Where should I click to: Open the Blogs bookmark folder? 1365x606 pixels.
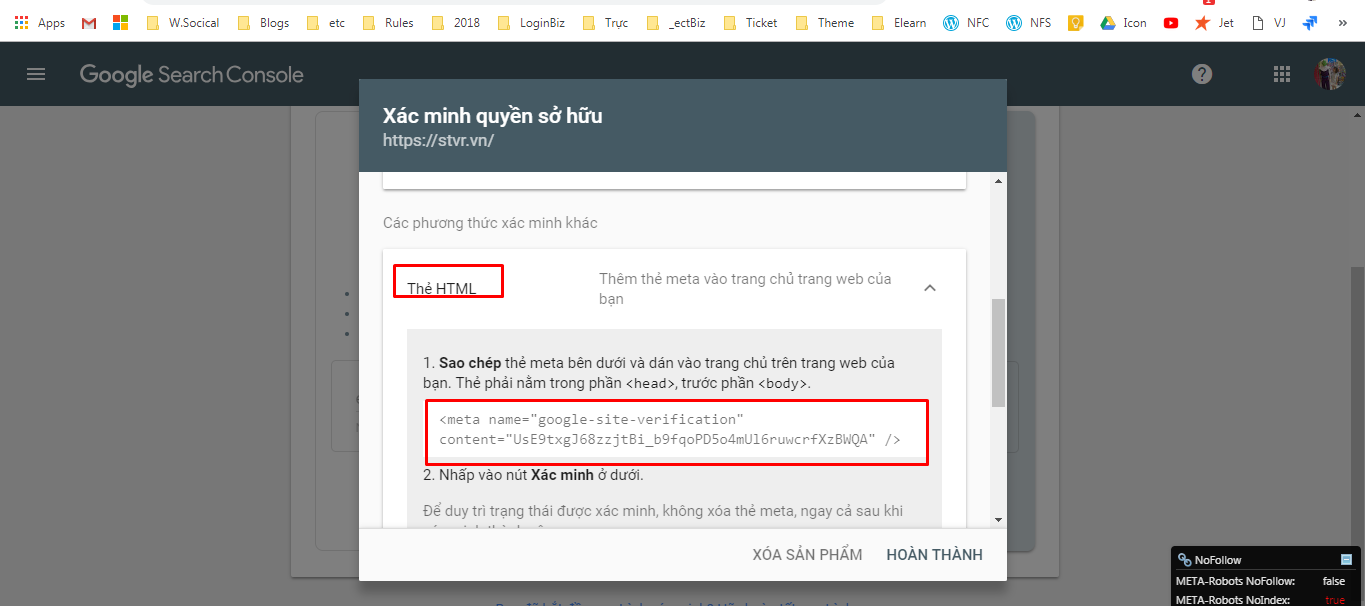(263, 22)
